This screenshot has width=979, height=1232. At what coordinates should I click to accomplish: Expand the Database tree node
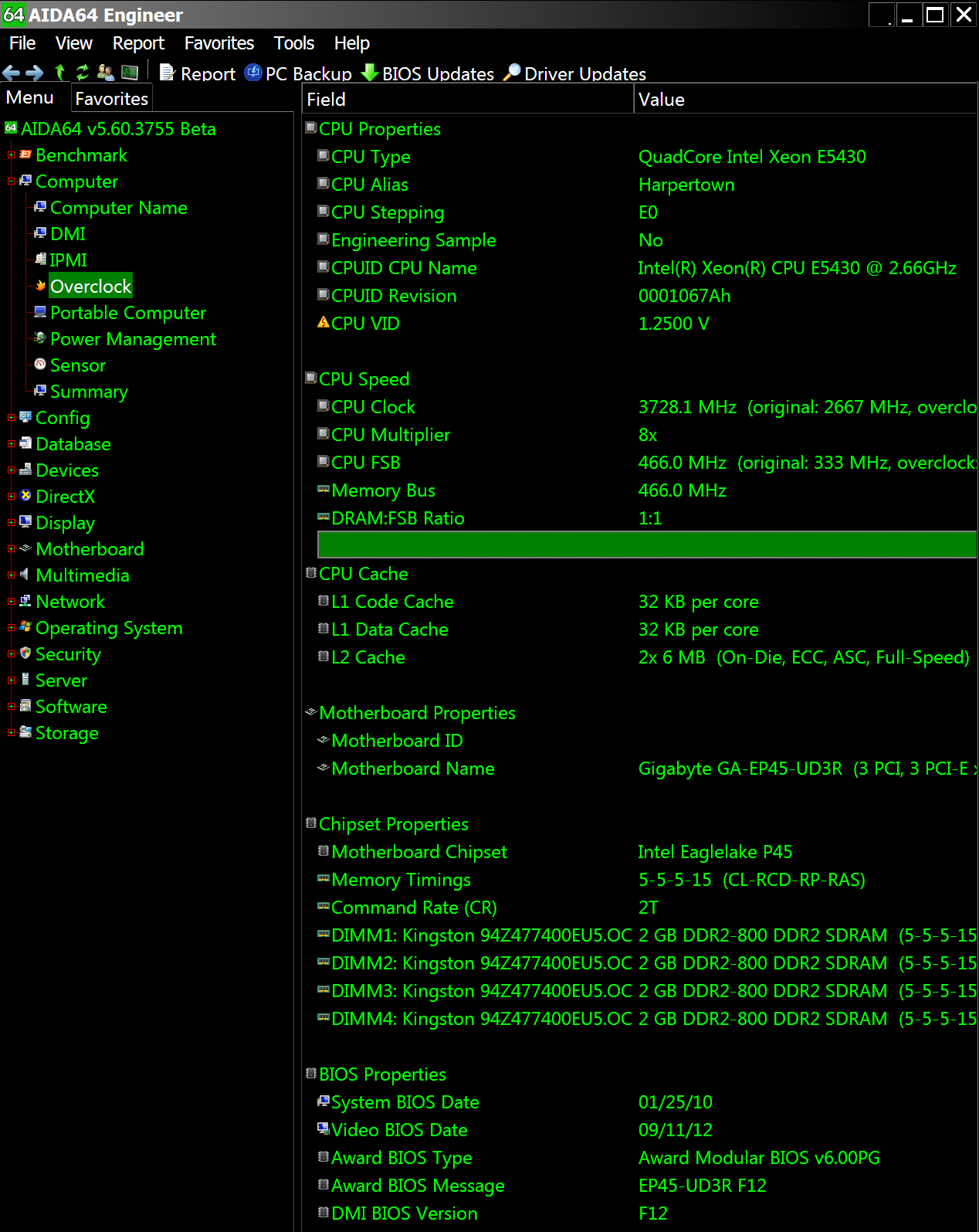pyautogui.click(x=11, y=444)
